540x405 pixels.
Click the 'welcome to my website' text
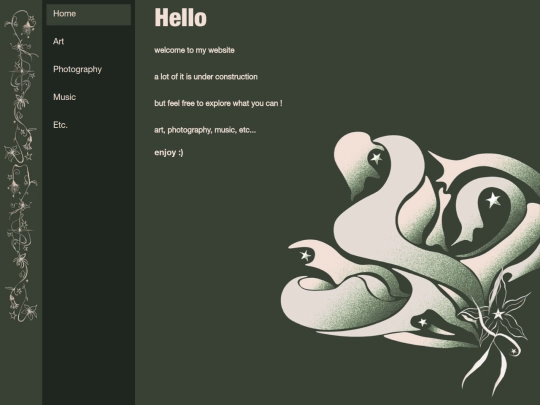click(194, 50)
